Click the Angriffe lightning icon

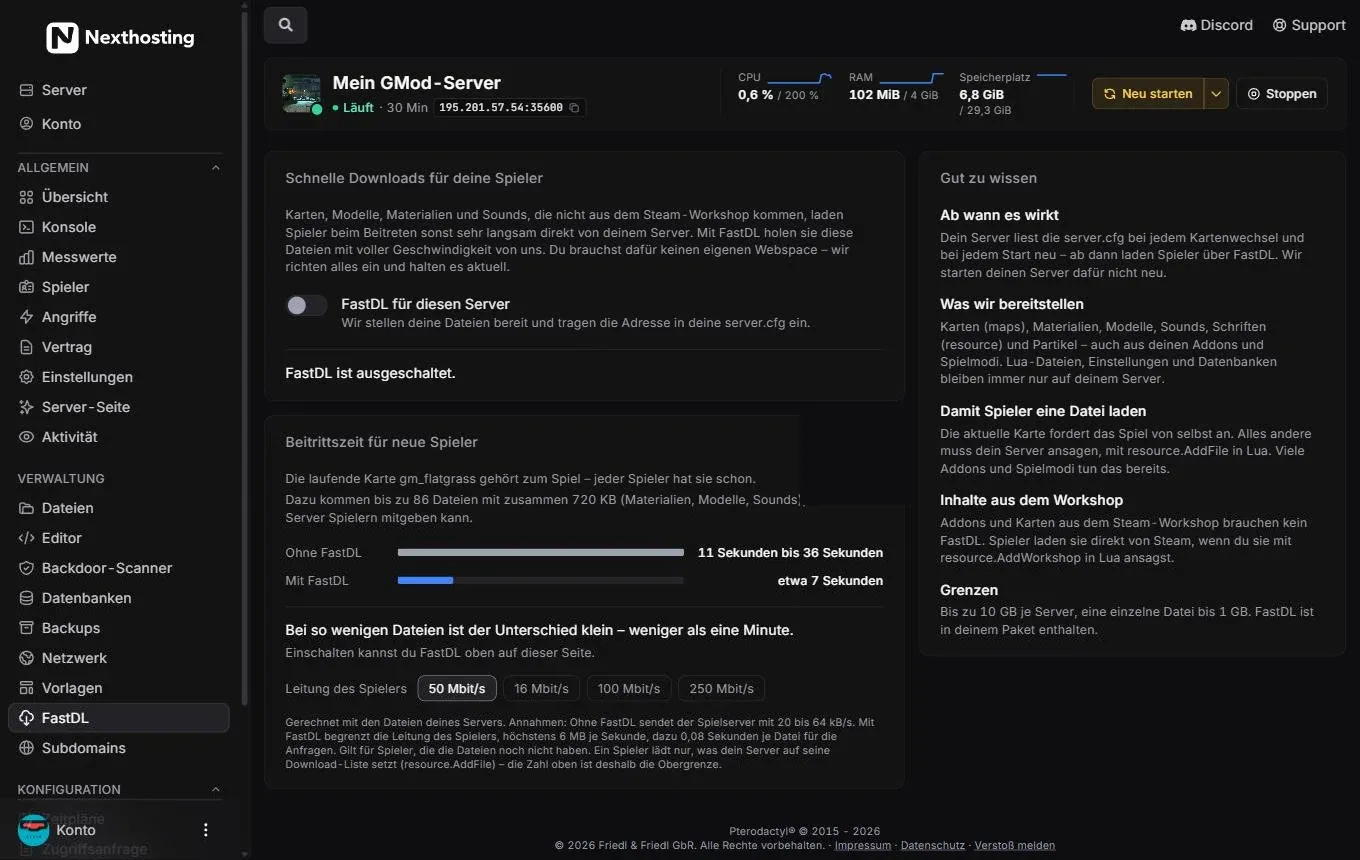(x=27, y=317)
